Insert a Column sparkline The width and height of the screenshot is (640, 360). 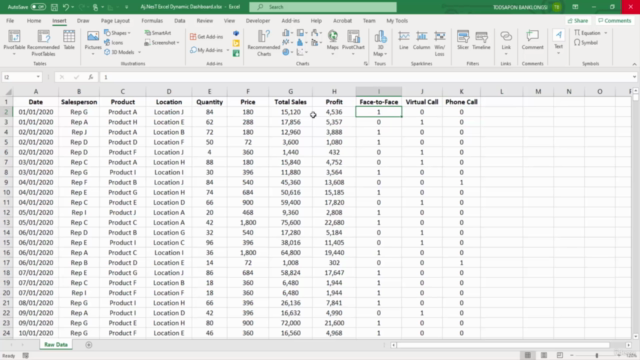click(x=421, y=40)
